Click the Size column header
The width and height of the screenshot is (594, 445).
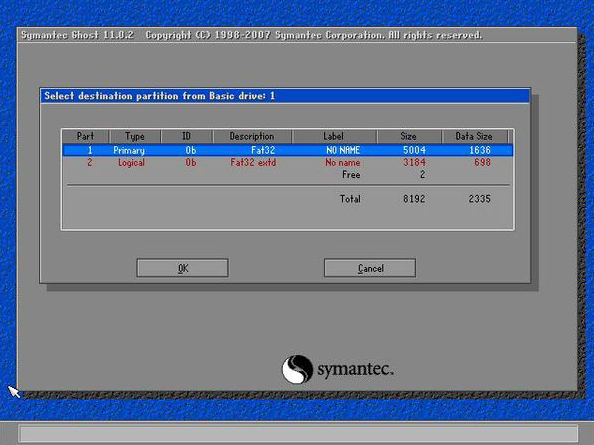[x=409, y=136]
